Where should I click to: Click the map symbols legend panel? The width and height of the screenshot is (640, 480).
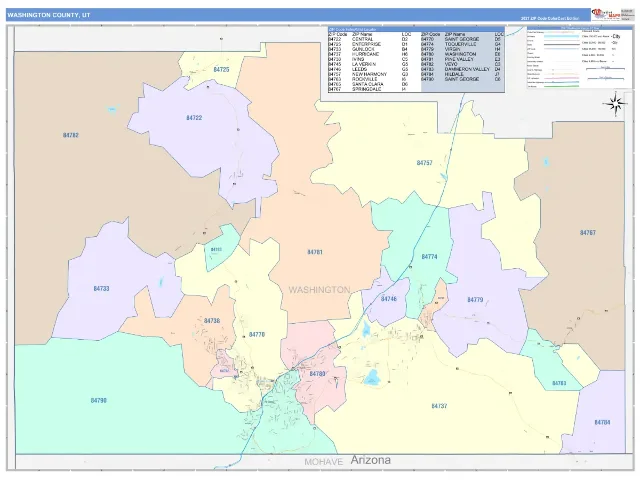pos(578,58)
